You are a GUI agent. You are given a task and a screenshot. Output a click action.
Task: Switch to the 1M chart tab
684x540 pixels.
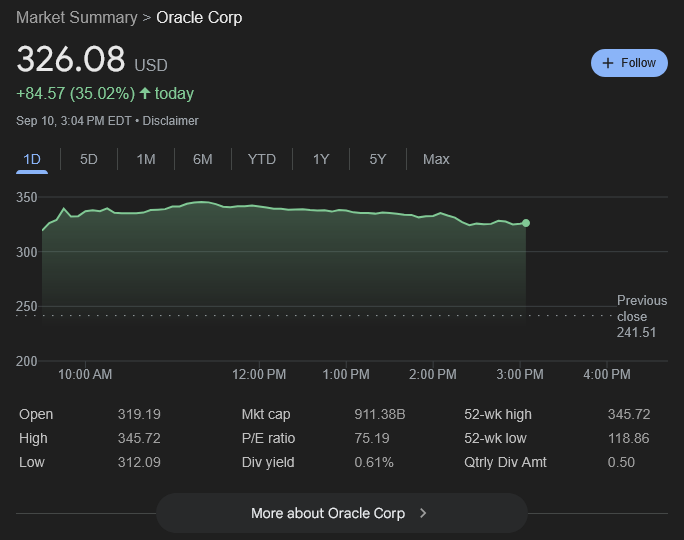[146, 159]
